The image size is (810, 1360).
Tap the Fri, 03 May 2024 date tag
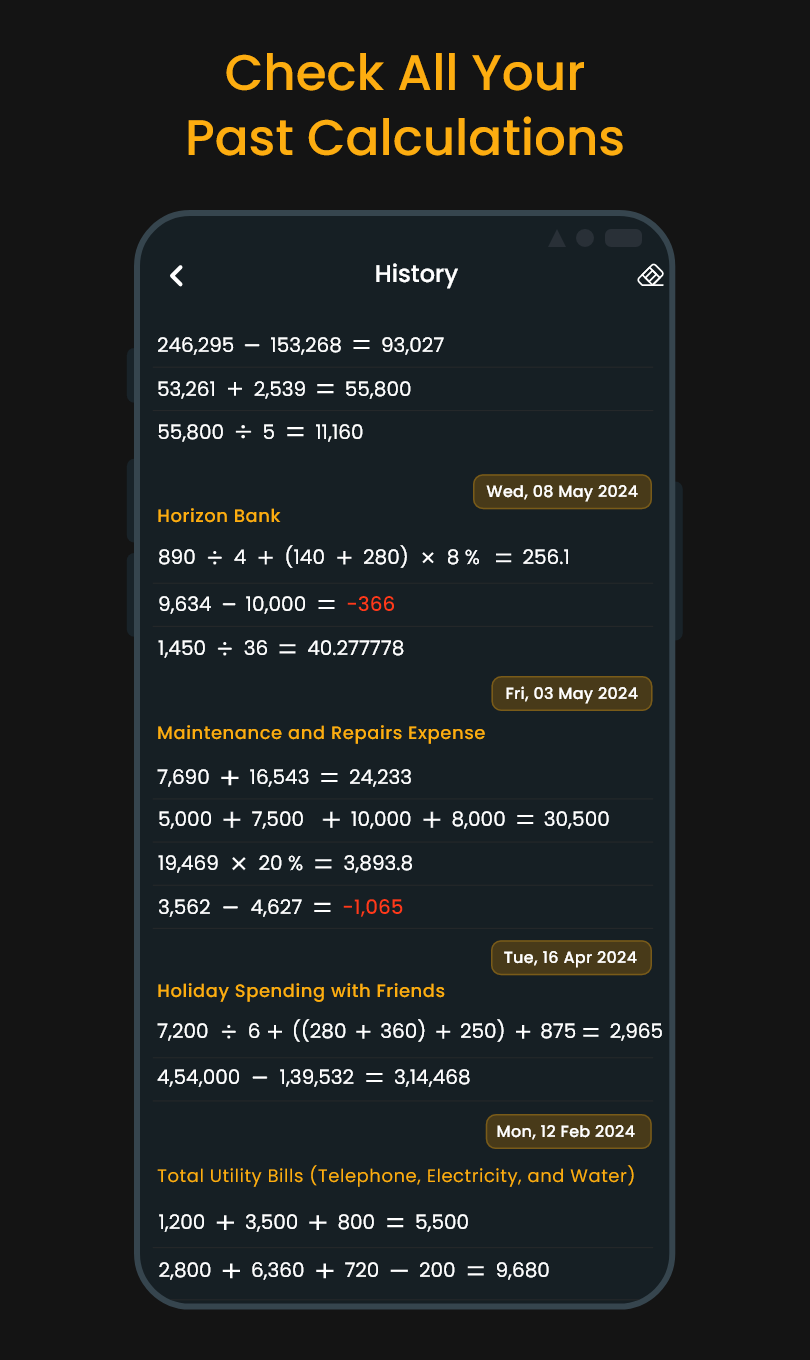571,694
